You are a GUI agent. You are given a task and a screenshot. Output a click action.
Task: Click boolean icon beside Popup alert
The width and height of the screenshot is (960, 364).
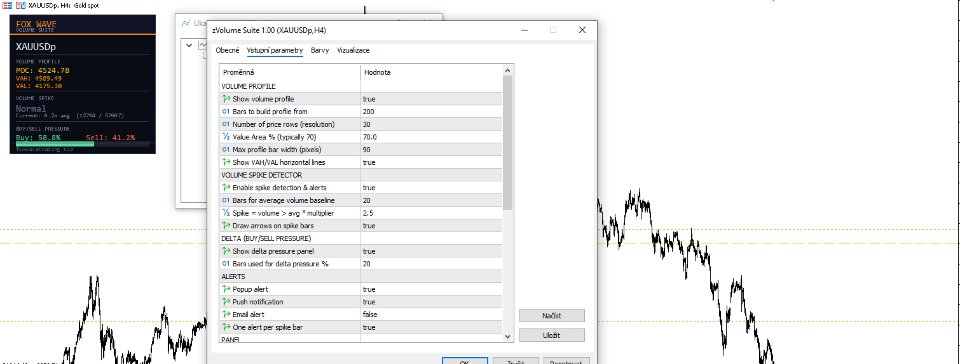pyautogui.click(x=226, y=289)
